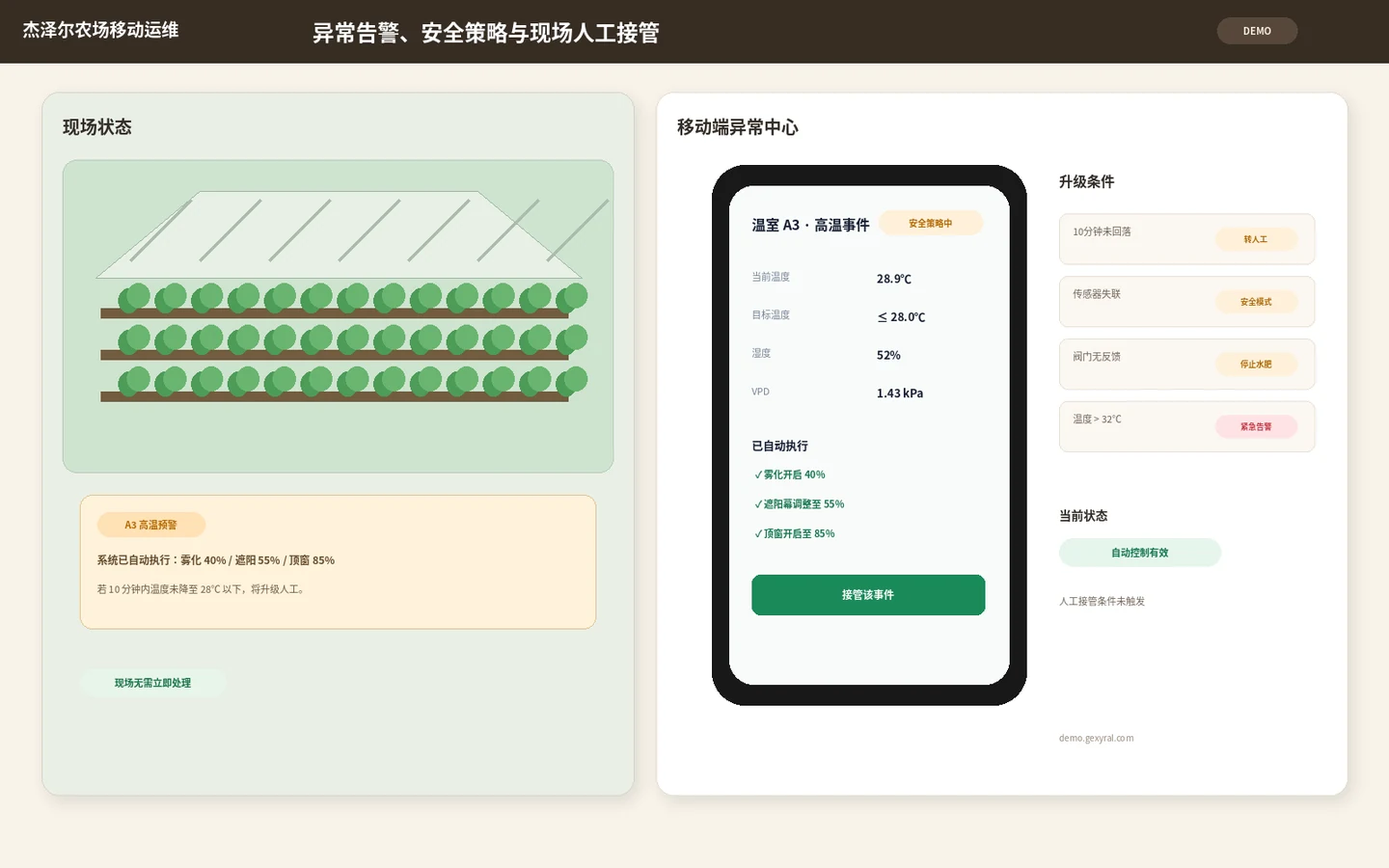The width and height of the screenshot is (1389, 868).
Task: Select the 转人工 tag for 10分钟未回落
Action: click(1255, 239)
